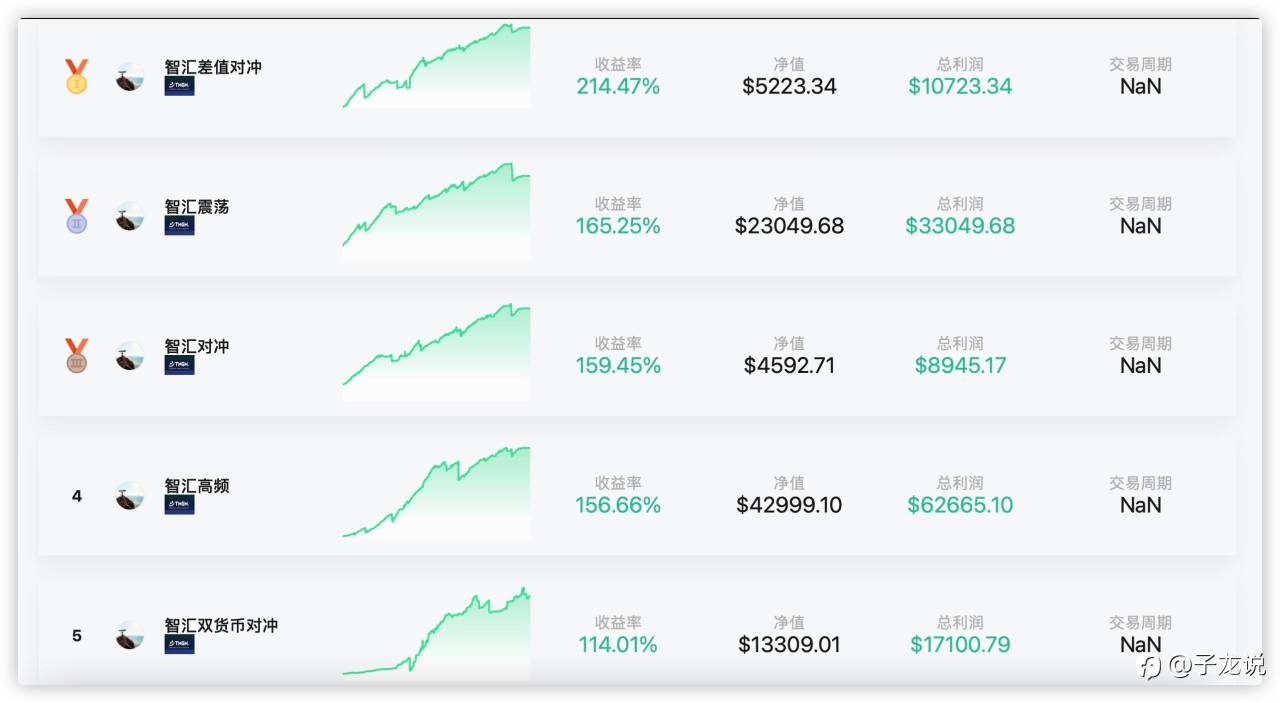This screenshot has height=703, width=1280.
Task: Click the $62665.10 total profit value
Action: pyautogui.click(x=960, y=505)
